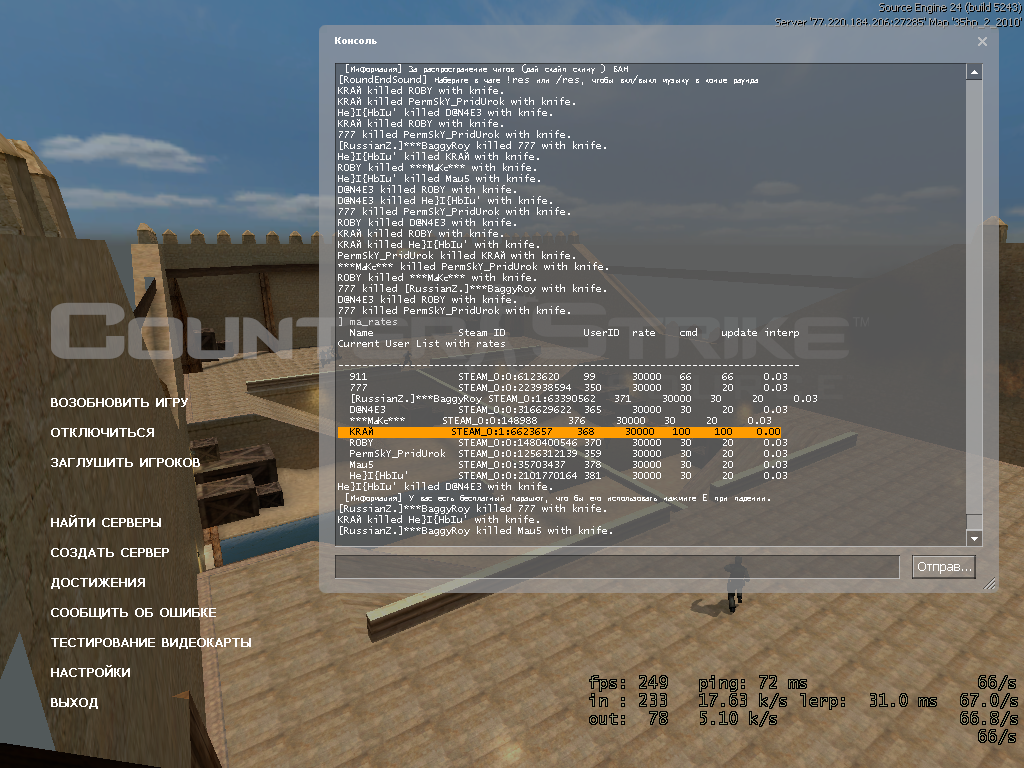Select the highlighted KRAЙ row in rates list

559,432
